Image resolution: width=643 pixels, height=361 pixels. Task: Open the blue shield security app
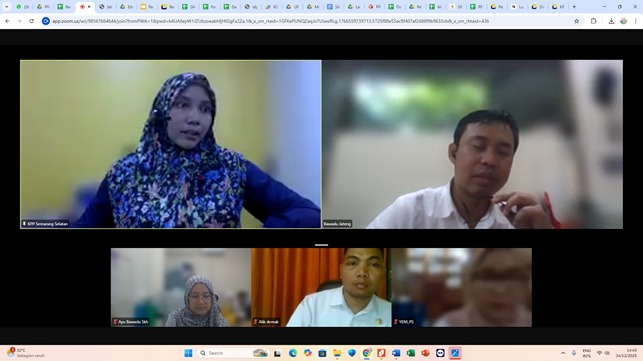click(351, 353)
